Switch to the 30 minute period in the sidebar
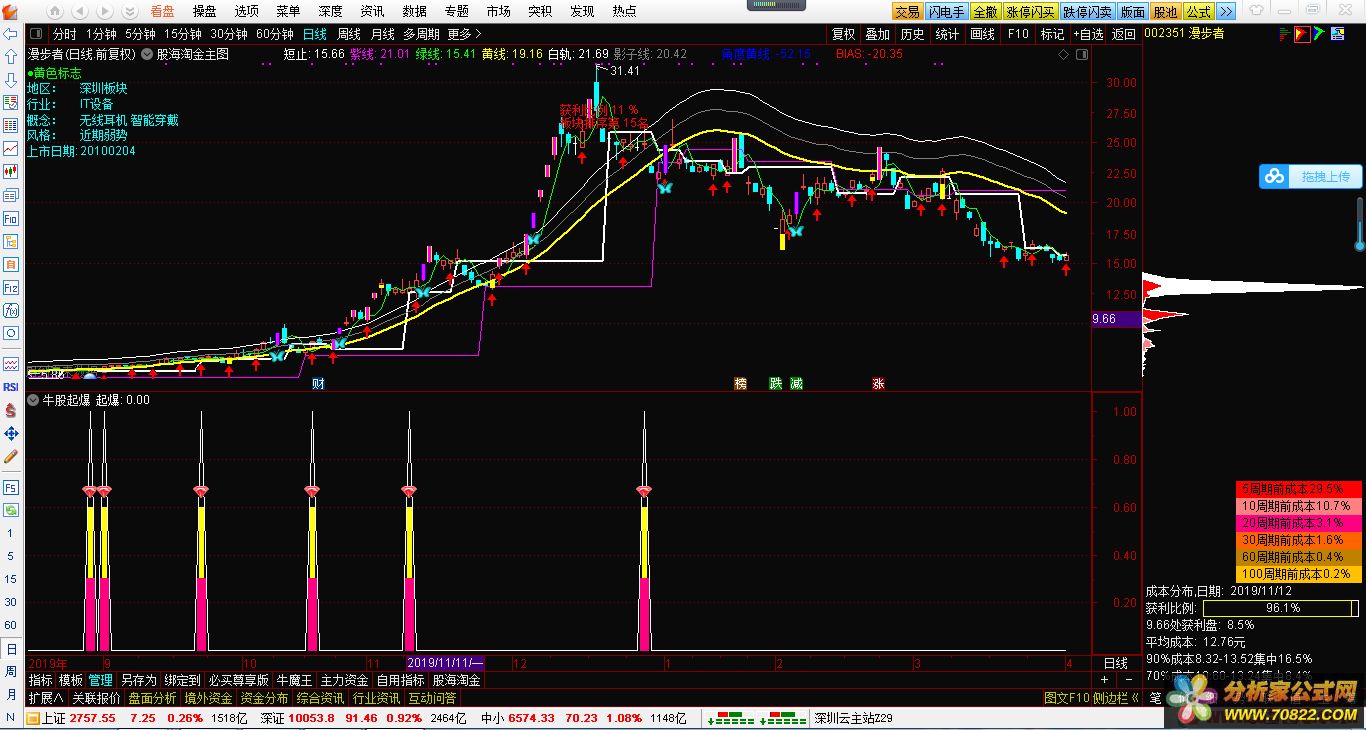 (10, 602)
